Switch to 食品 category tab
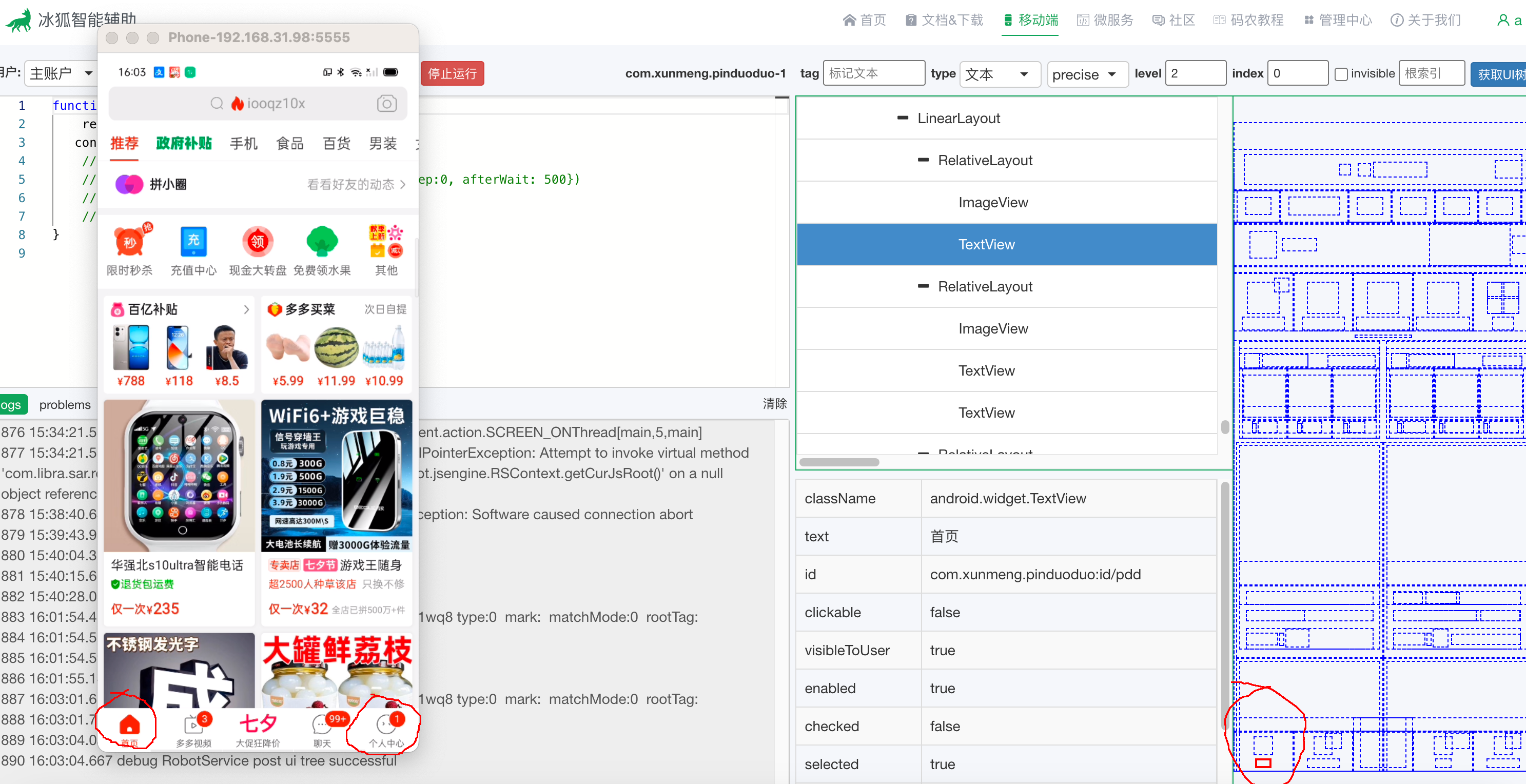Image resolution: width=1526 pixels, height=784 pixels. click(290, 143)
